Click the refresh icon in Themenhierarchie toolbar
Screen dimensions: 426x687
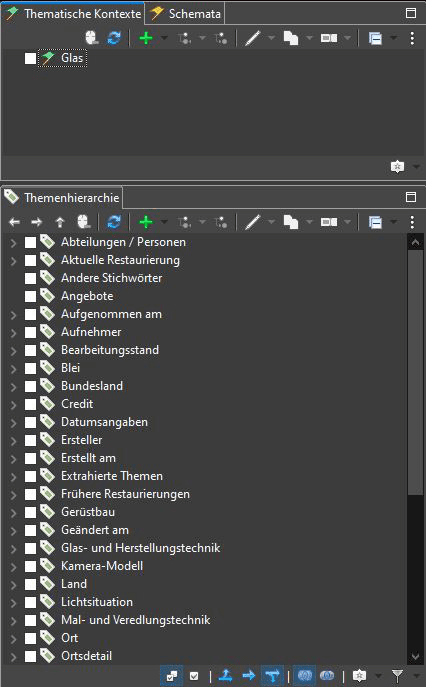(x=114, y=222)
